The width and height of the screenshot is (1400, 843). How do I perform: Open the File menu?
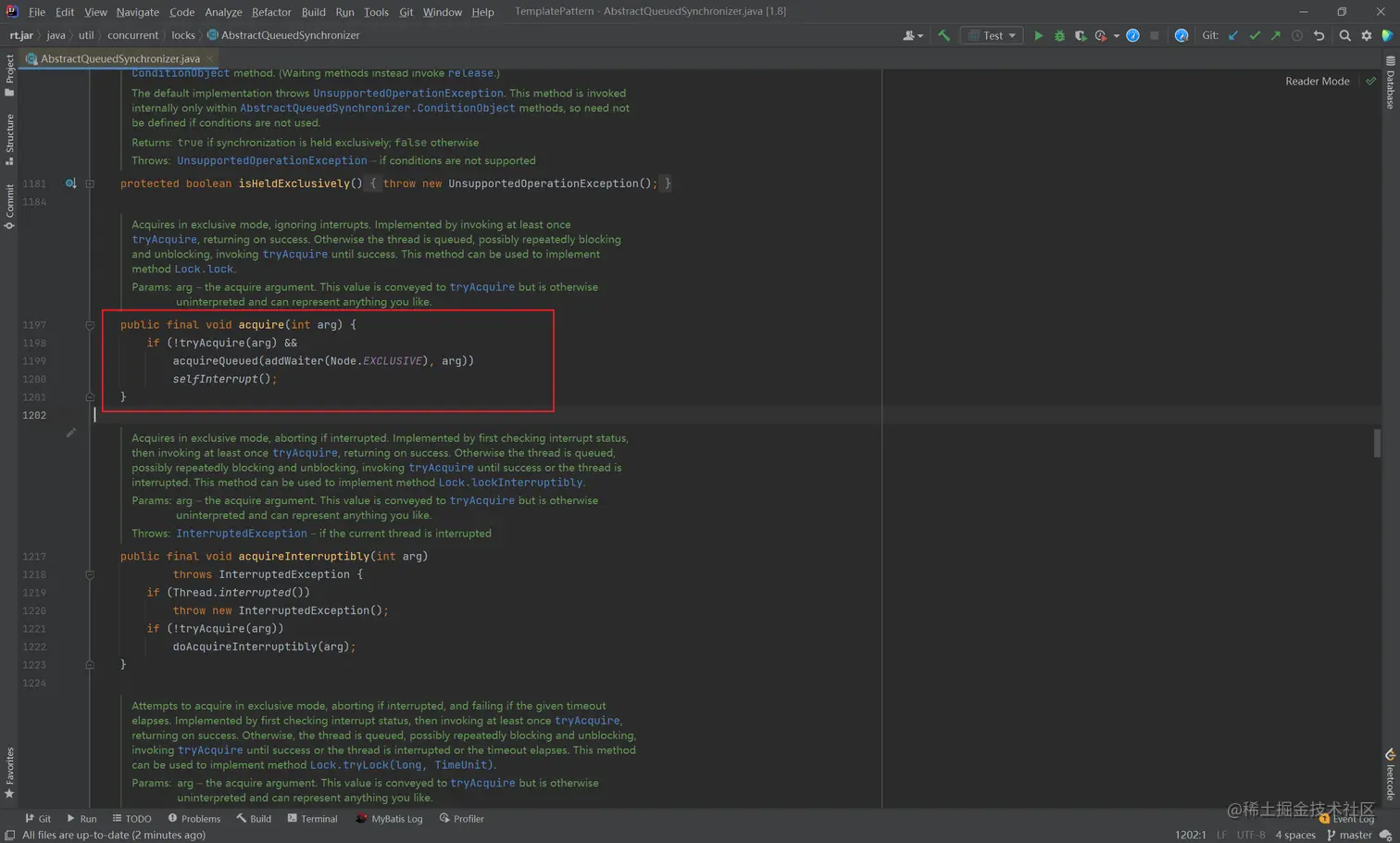click(37, 12)
